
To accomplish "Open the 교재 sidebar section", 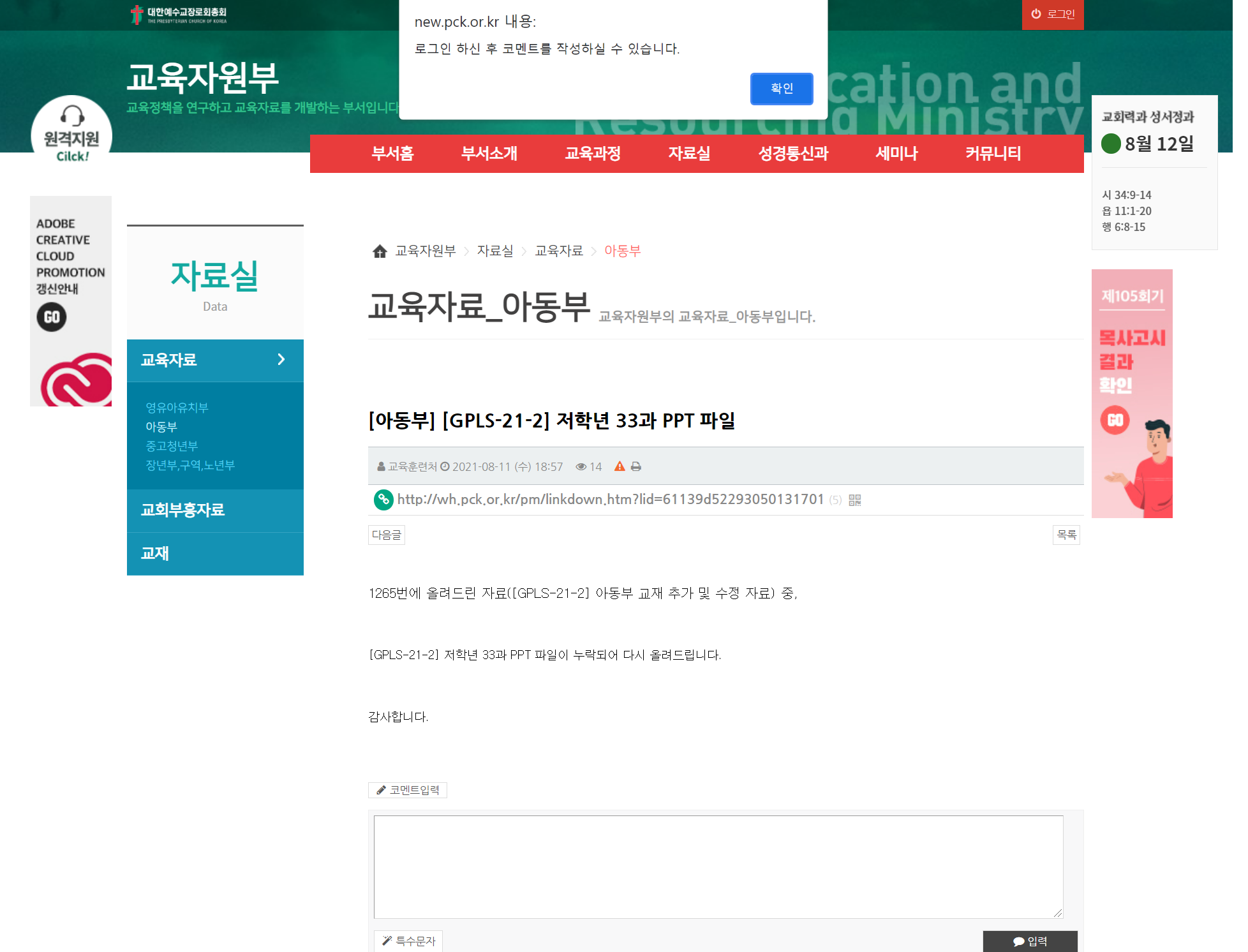I will [155, 553].
